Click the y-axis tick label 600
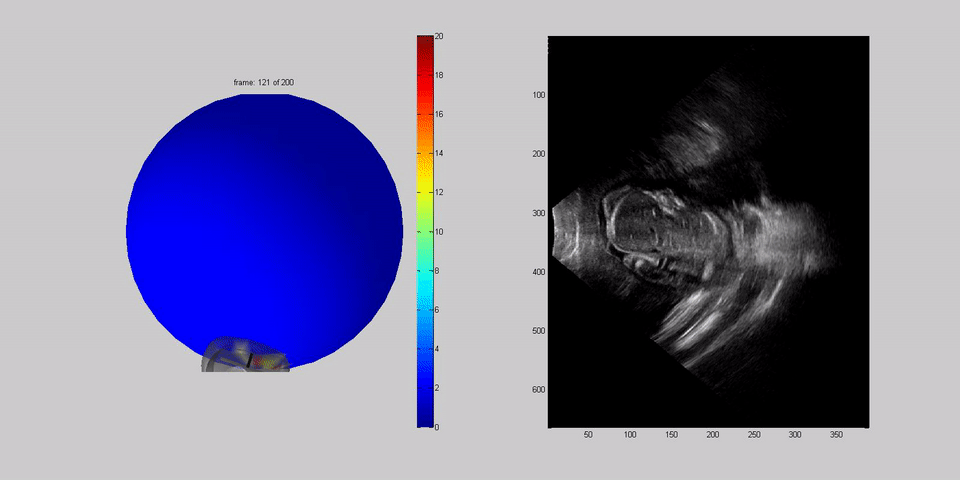Image resolution: width=960 pixels, height=480 pixels. pyautogui.click(x=538, y=390)
